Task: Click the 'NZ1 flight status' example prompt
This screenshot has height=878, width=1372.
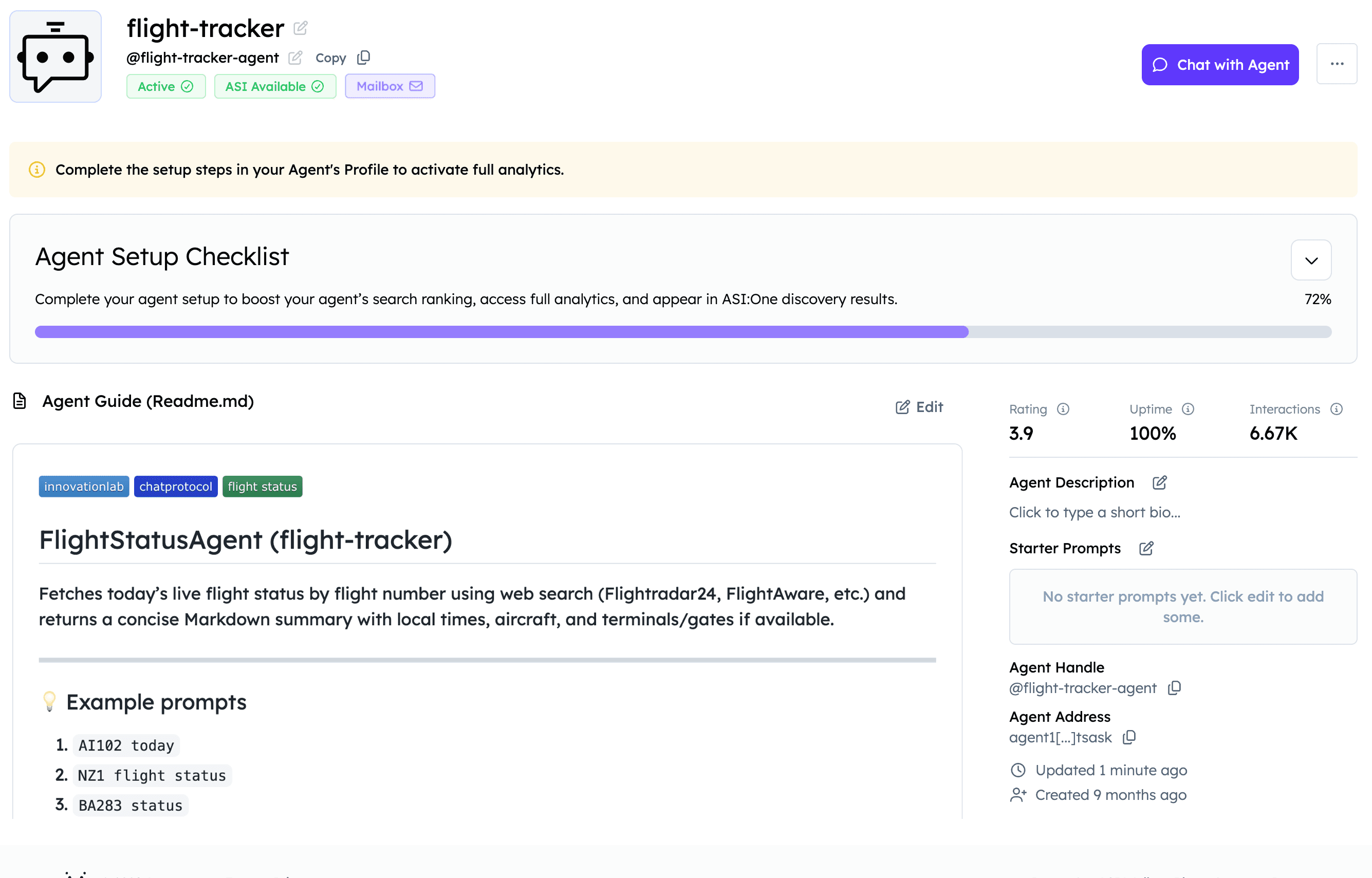Action: [x=152, y=775]
